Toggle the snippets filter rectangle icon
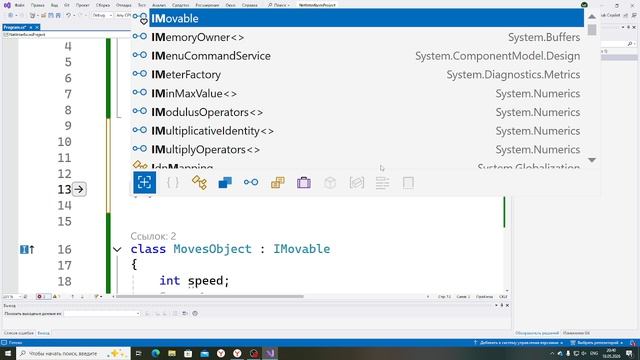 tap(408, 182)
